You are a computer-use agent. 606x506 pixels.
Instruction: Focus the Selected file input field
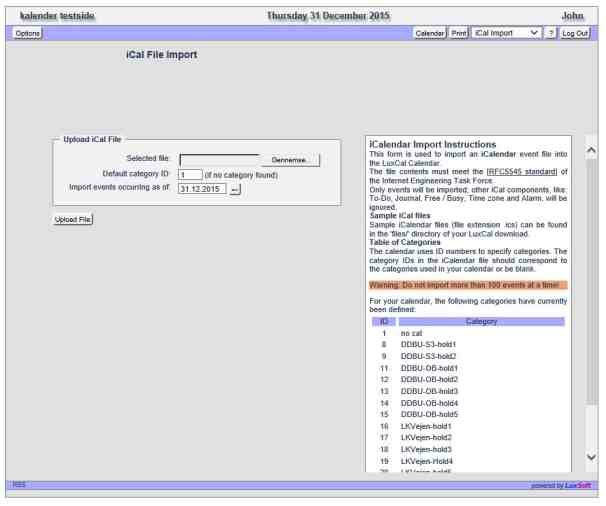coord(219,160)
